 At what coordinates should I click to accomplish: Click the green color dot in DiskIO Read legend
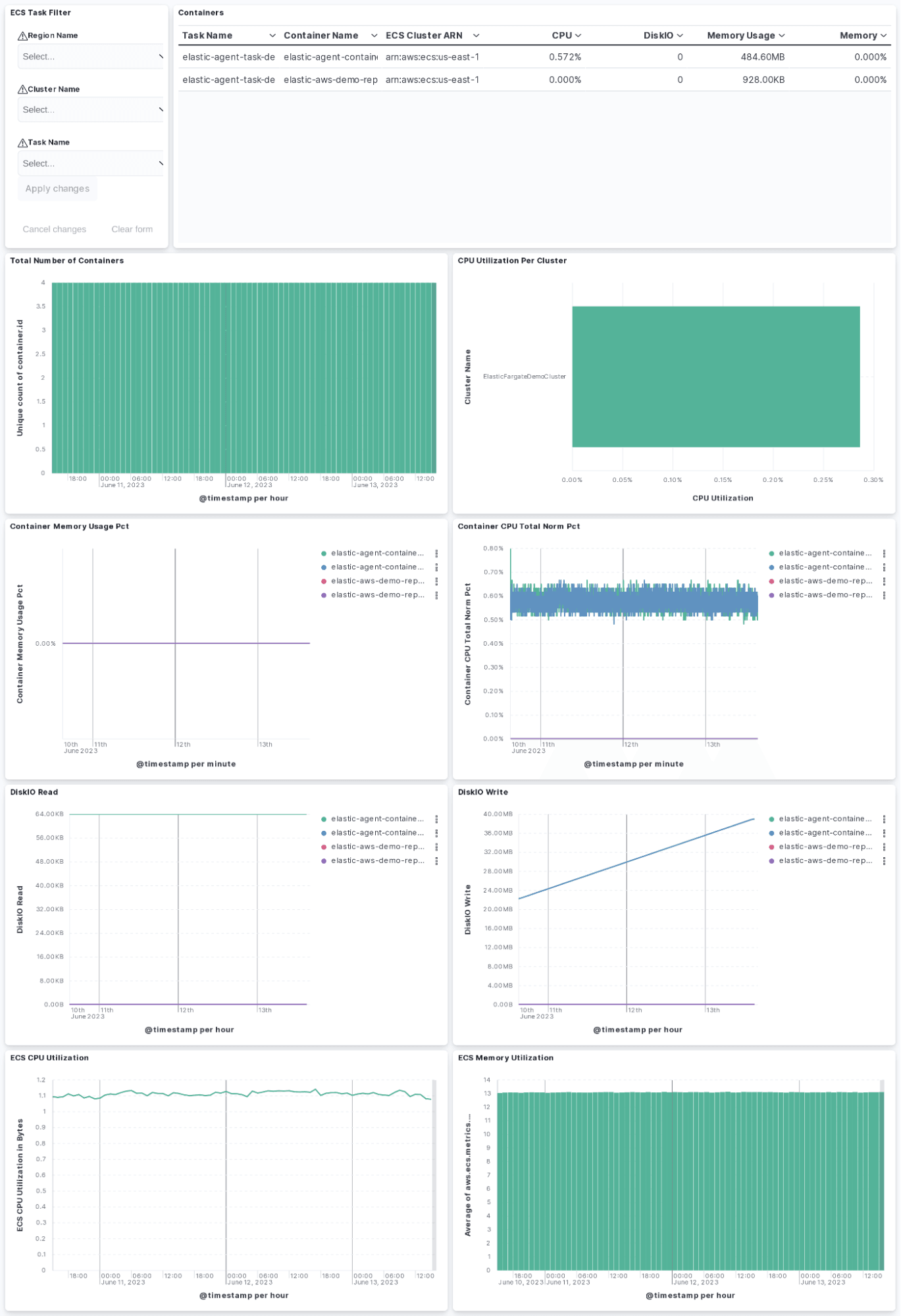click(x=324, y=820)
